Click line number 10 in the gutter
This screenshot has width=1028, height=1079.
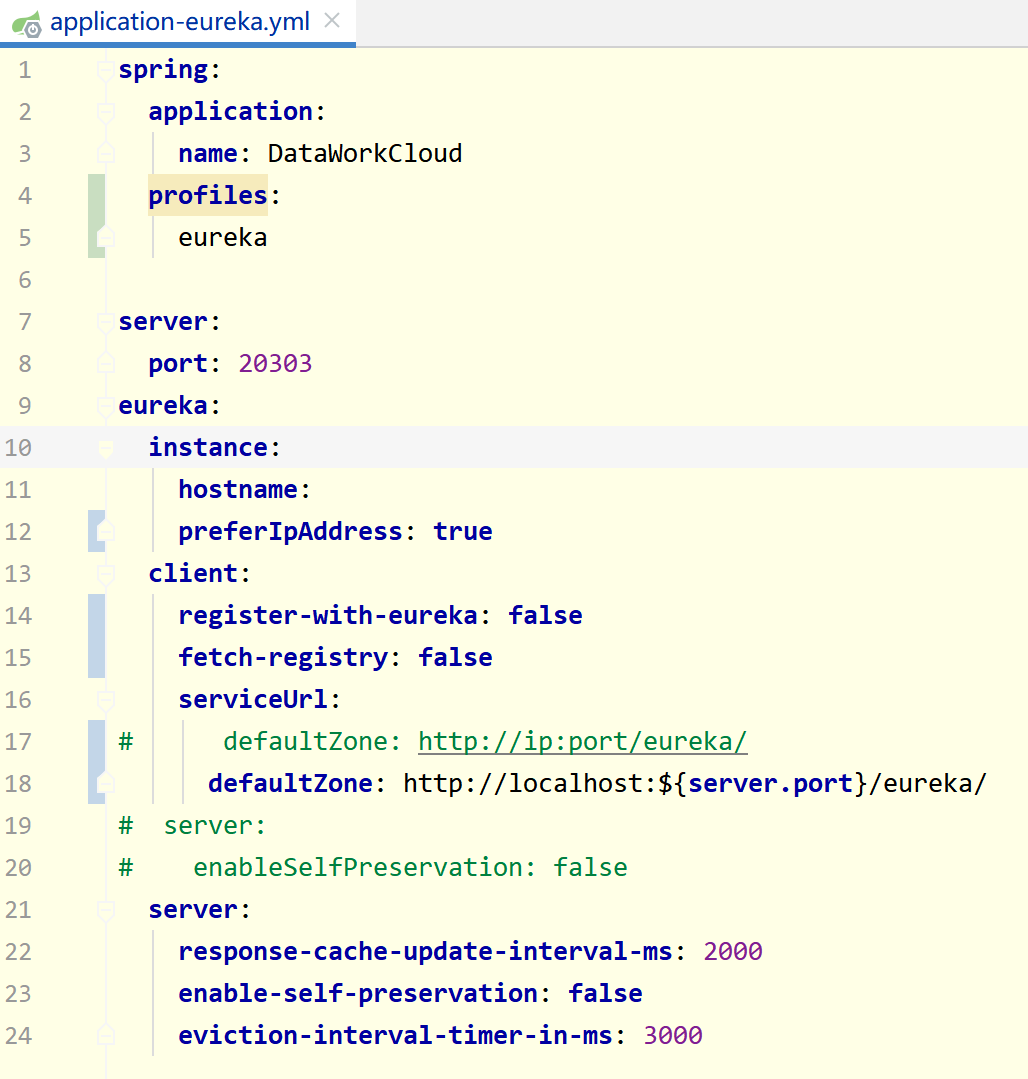[x=18, y=448]
